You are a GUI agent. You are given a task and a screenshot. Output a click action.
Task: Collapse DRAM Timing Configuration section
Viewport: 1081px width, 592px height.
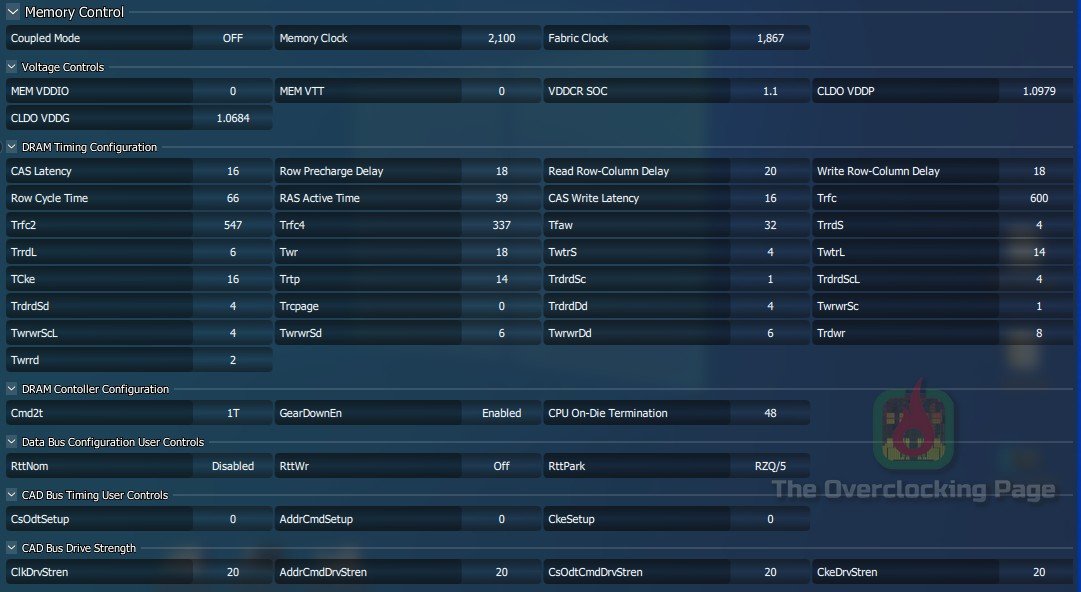click(12, 147)
